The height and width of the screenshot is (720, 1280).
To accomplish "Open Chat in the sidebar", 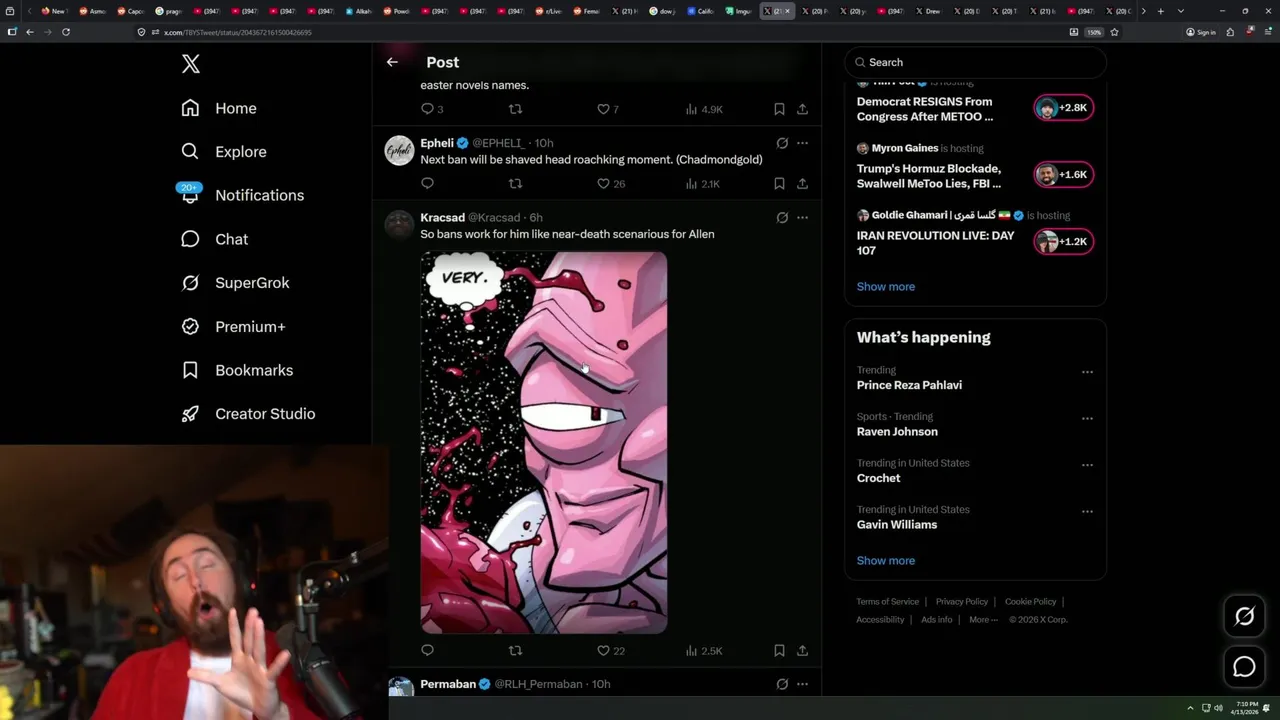I will point(215,239).
